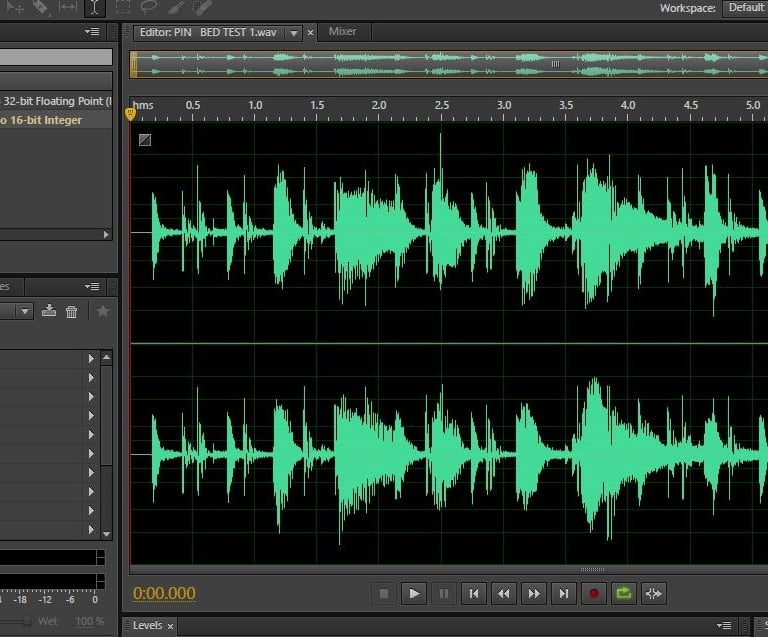This screenshot has width=768, height=637.
Task: Close the PIN BED TEST 1.wav editor
Action: point(311,33)
